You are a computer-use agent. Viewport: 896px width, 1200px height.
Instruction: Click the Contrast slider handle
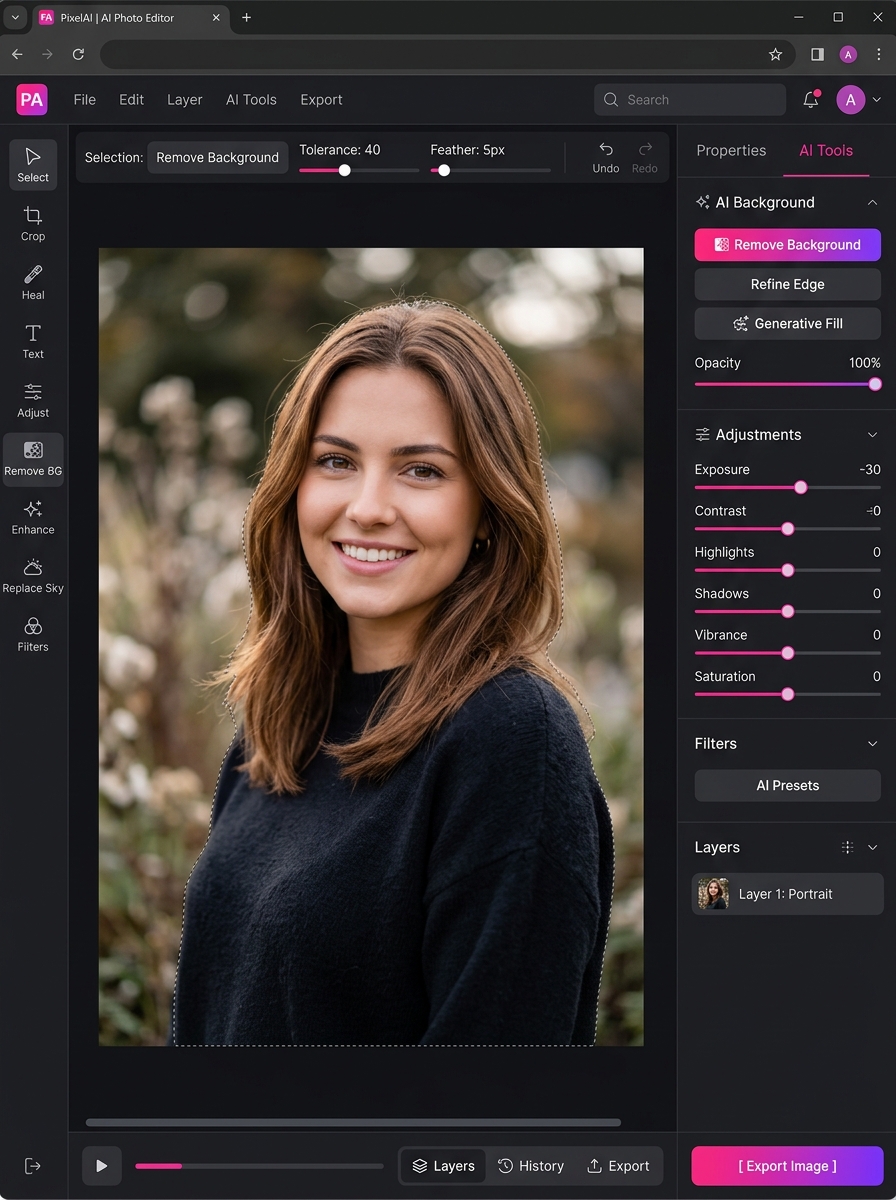[x=787, y=529]
